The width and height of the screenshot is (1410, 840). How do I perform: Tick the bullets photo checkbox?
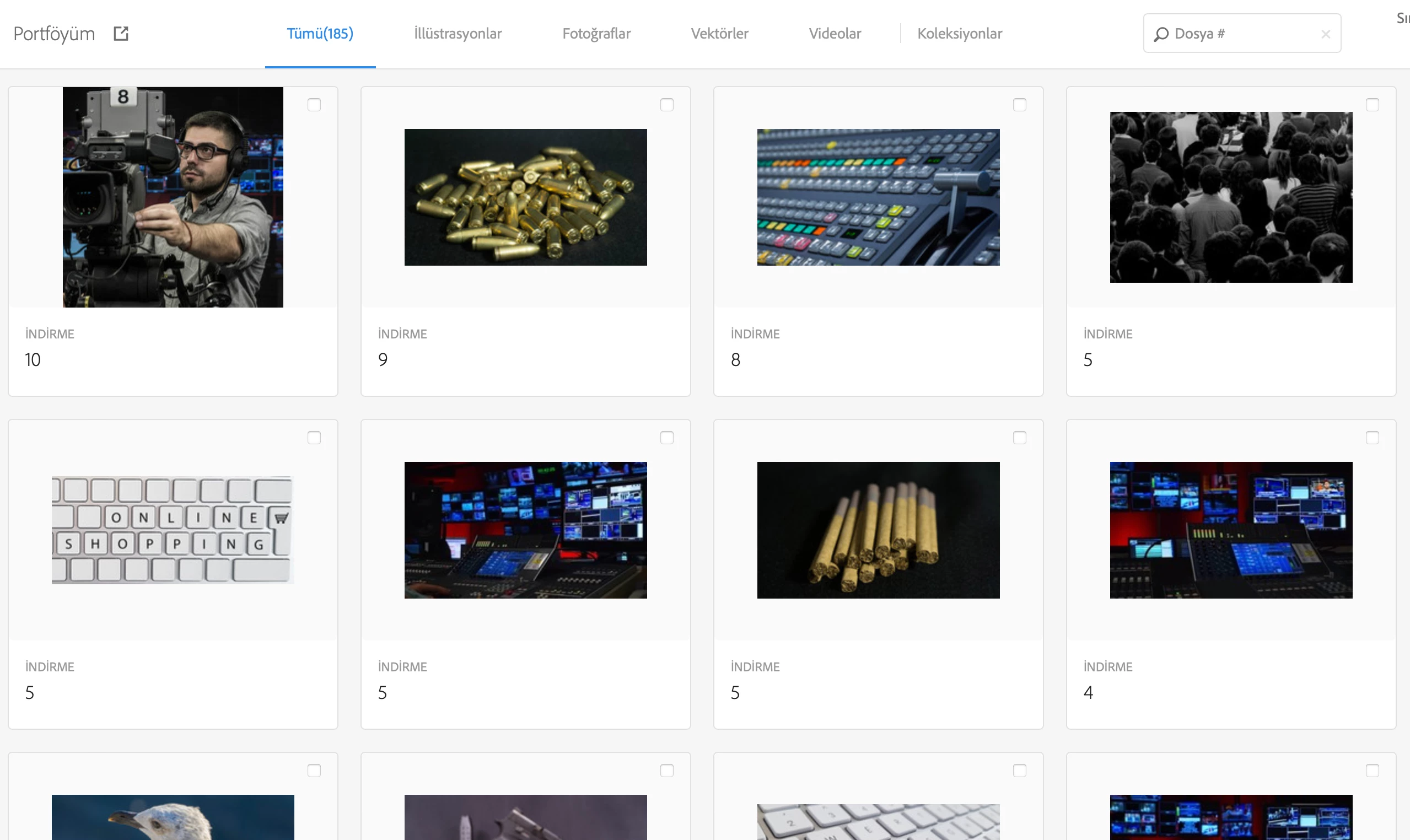(x=667, y=105)
